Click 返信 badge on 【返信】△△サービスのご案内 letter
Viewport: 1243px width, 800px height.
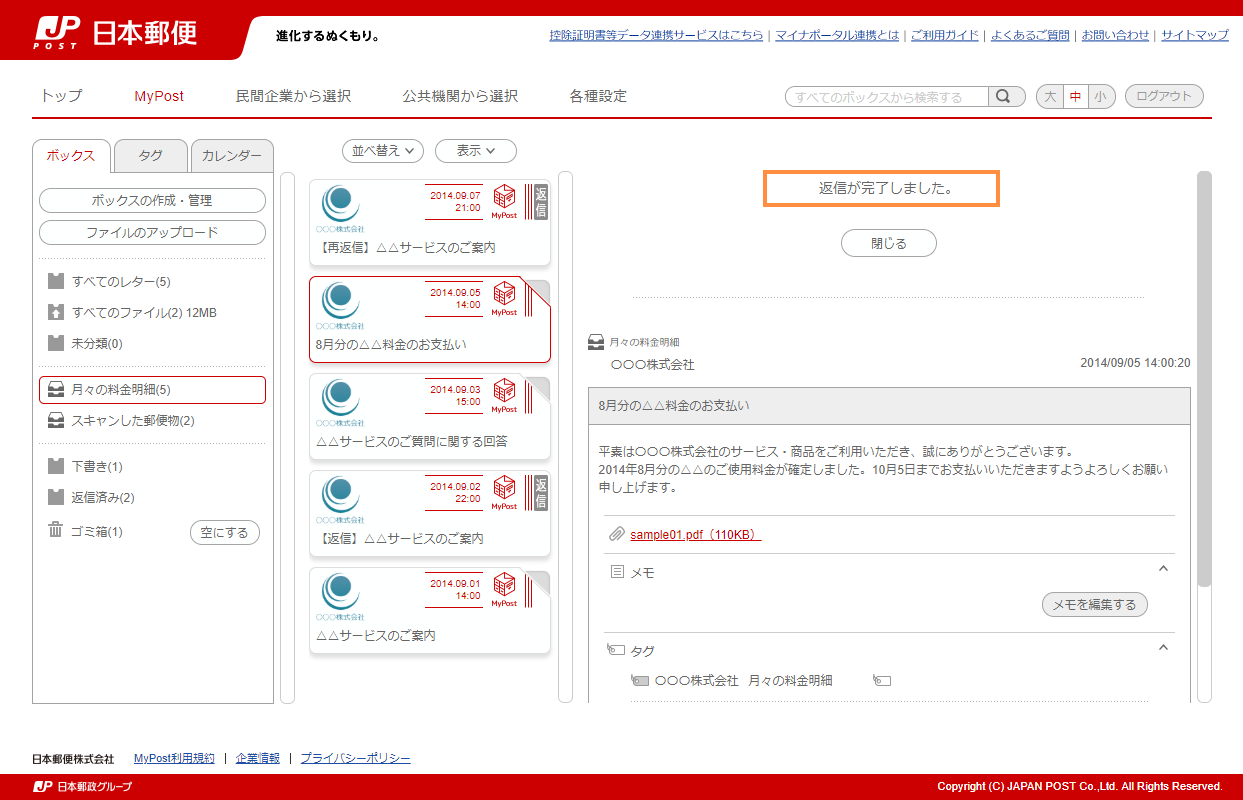point(541,493)
